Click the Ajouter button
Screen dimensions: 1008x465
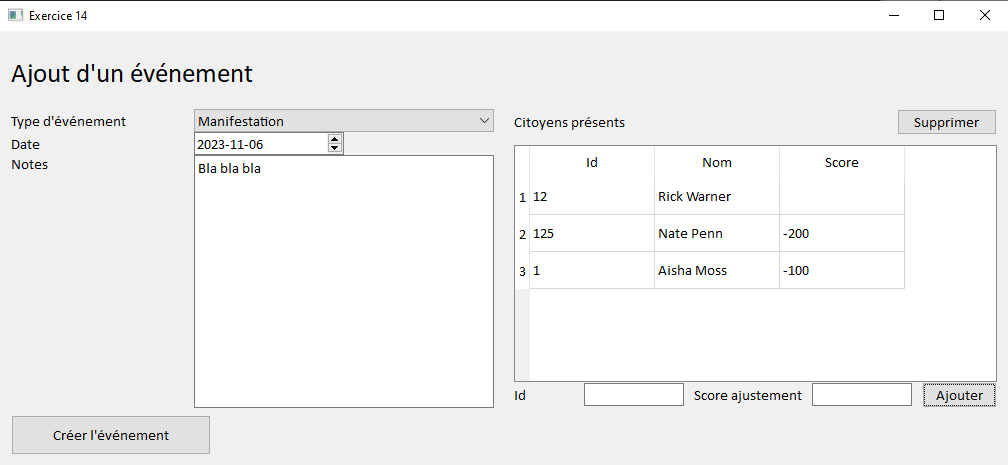tap(959, 396)
